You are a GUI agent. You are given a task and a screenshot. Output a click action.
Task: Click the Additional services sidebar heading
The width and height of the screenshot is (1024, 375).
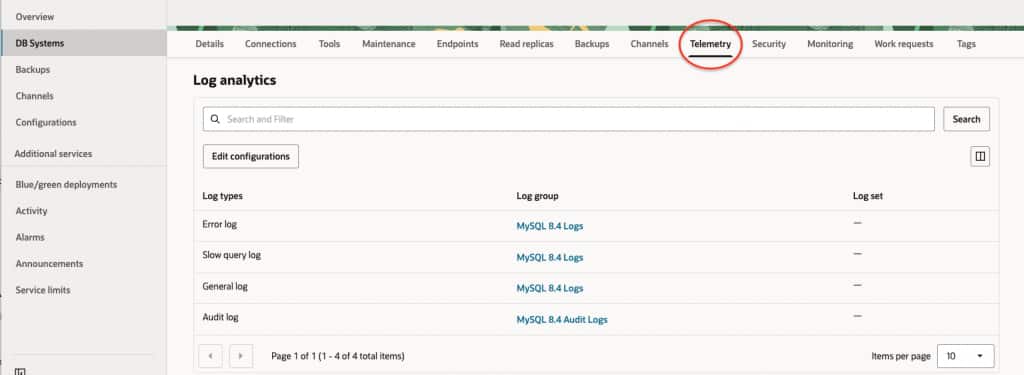click(53, 154)
